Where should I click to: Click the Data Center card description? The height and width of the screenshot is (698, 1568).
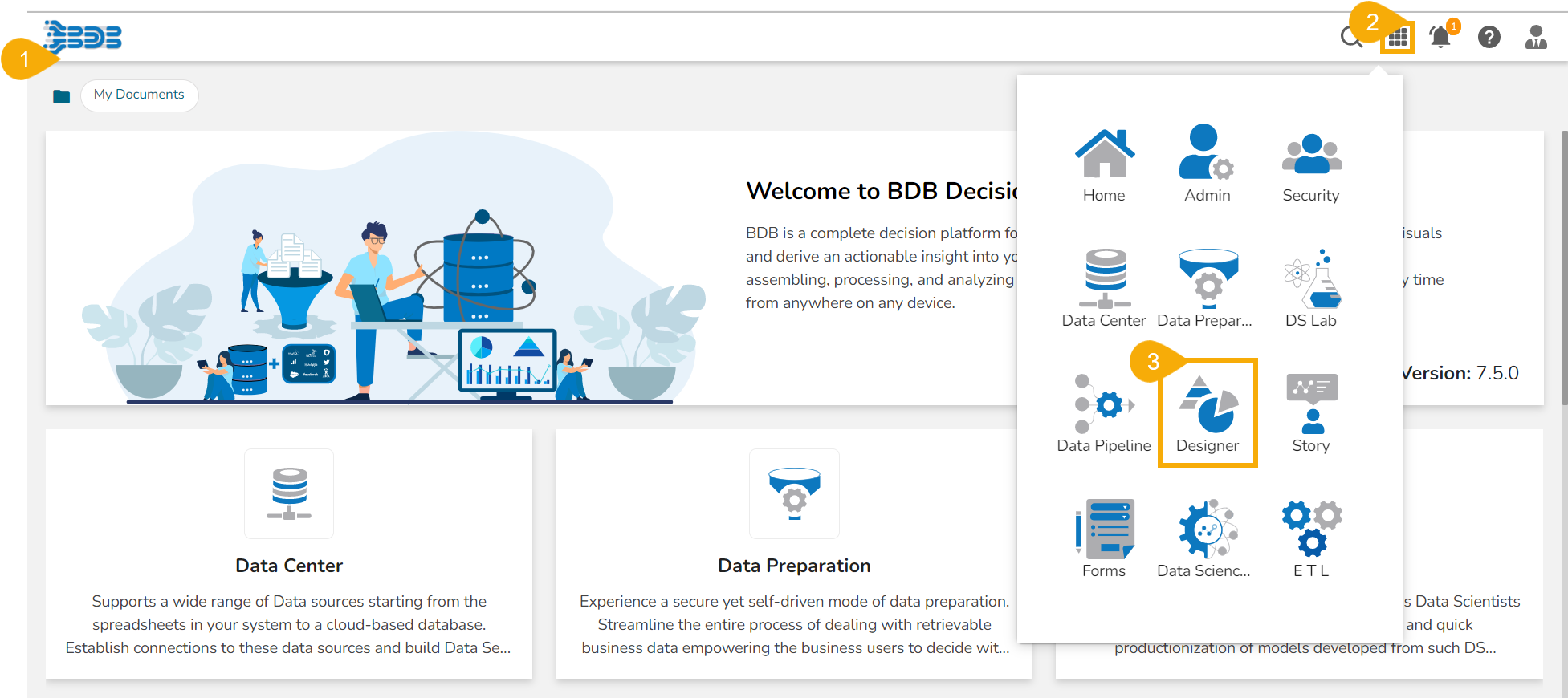[289, 624]
